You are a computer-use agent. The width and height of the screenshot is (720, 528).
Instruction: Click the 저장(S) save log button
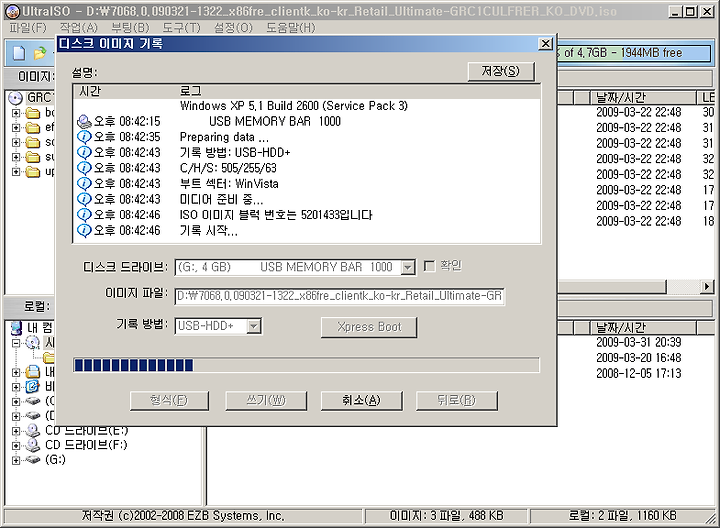tap(501, 72)
